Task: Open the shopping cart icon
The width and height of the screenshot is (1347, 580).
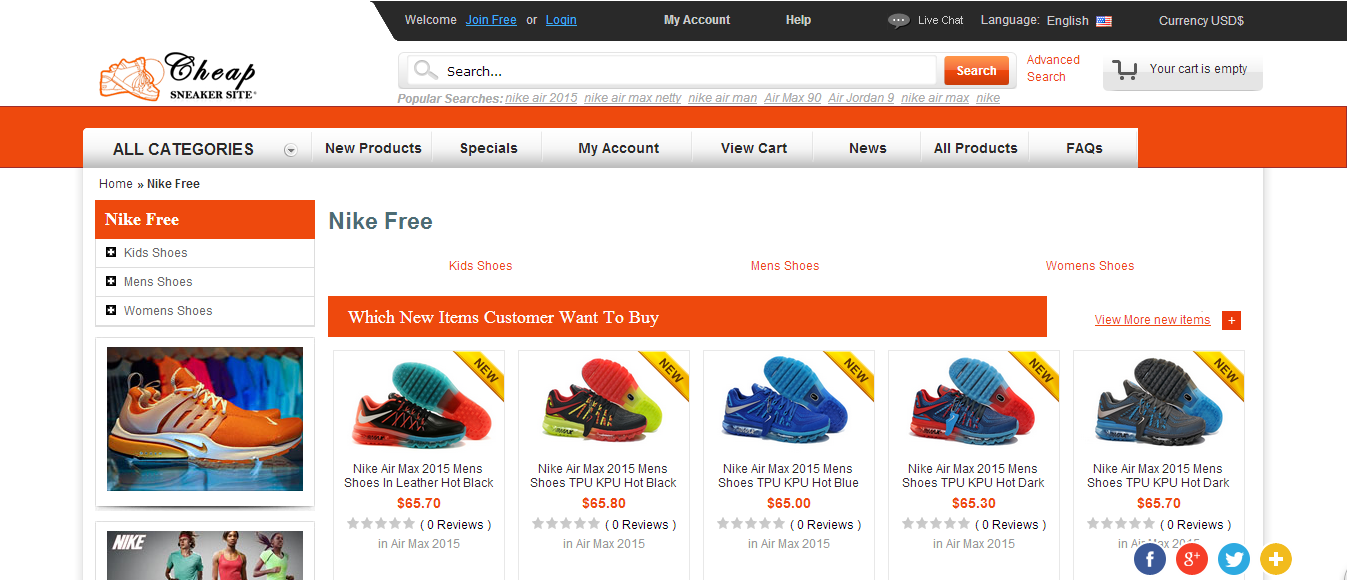Action: point(1124,69)
